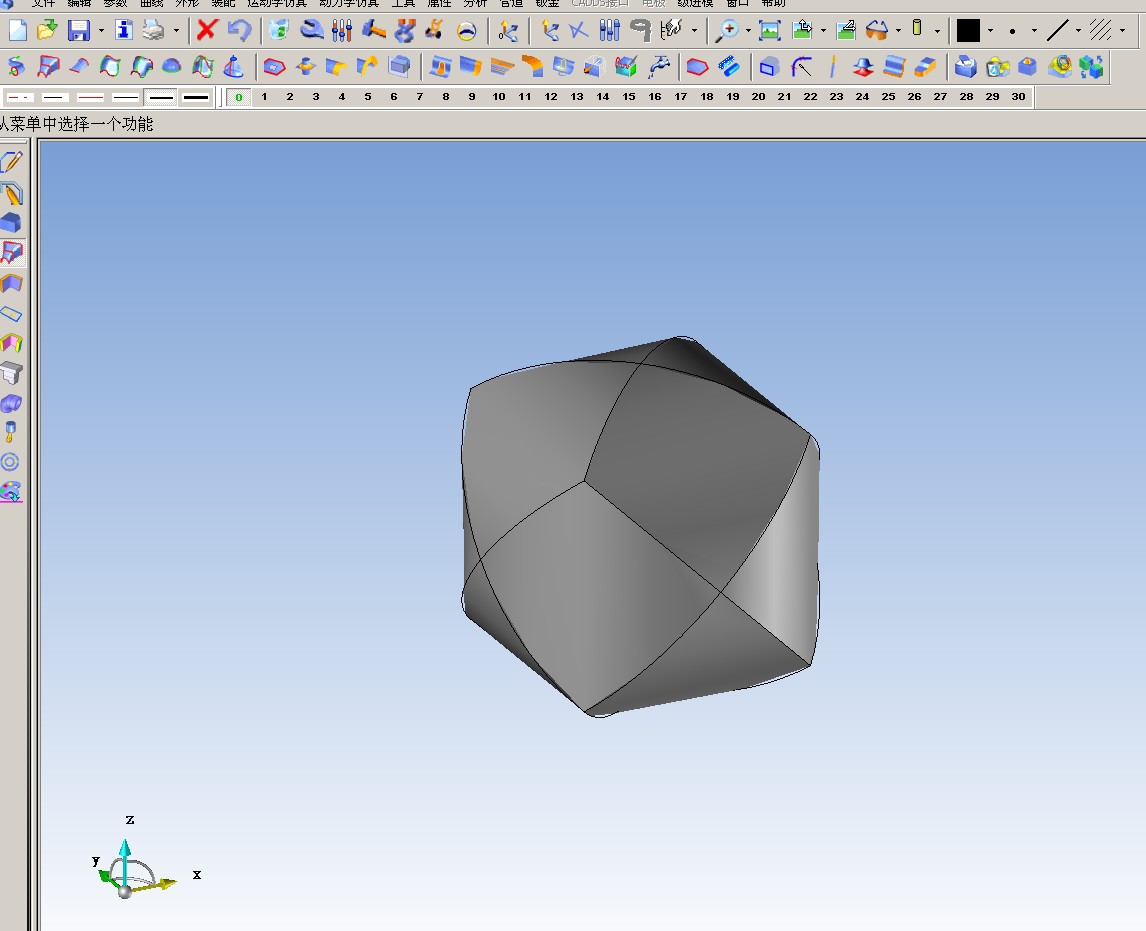Viewport: 1146px width, 931px height.
Task: Expand the print options dropdown arrow
Action: [176, 31]
